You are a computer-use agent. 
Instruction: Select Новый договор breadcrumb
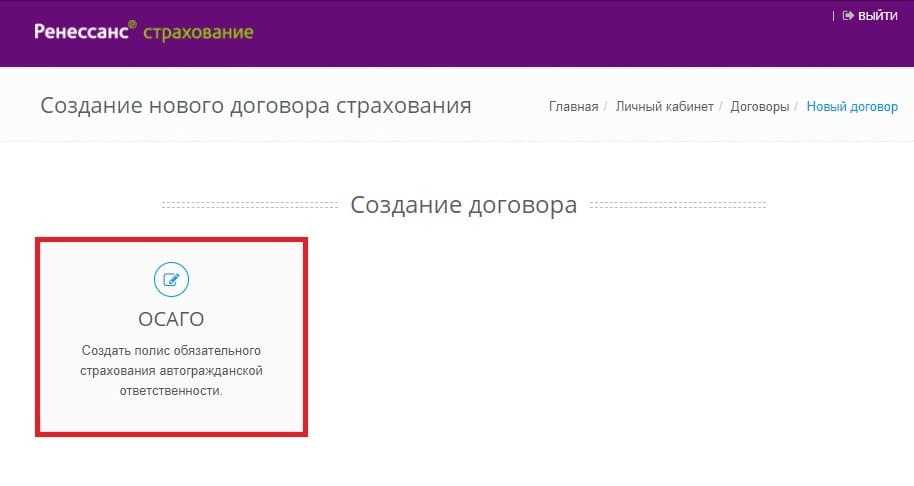852,107
